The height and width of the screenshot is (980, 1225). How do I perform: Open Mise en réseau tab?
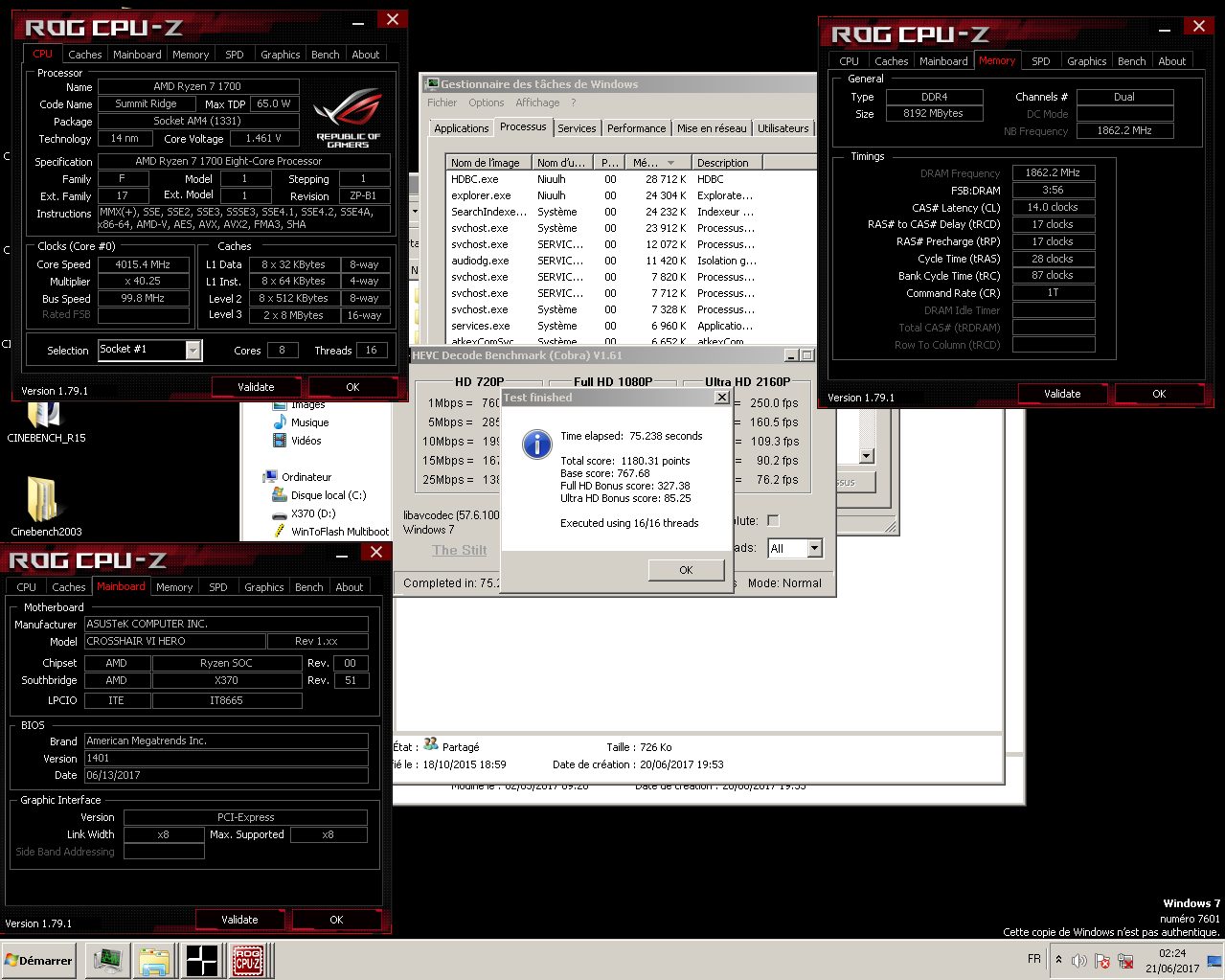[x=712, y=128]
